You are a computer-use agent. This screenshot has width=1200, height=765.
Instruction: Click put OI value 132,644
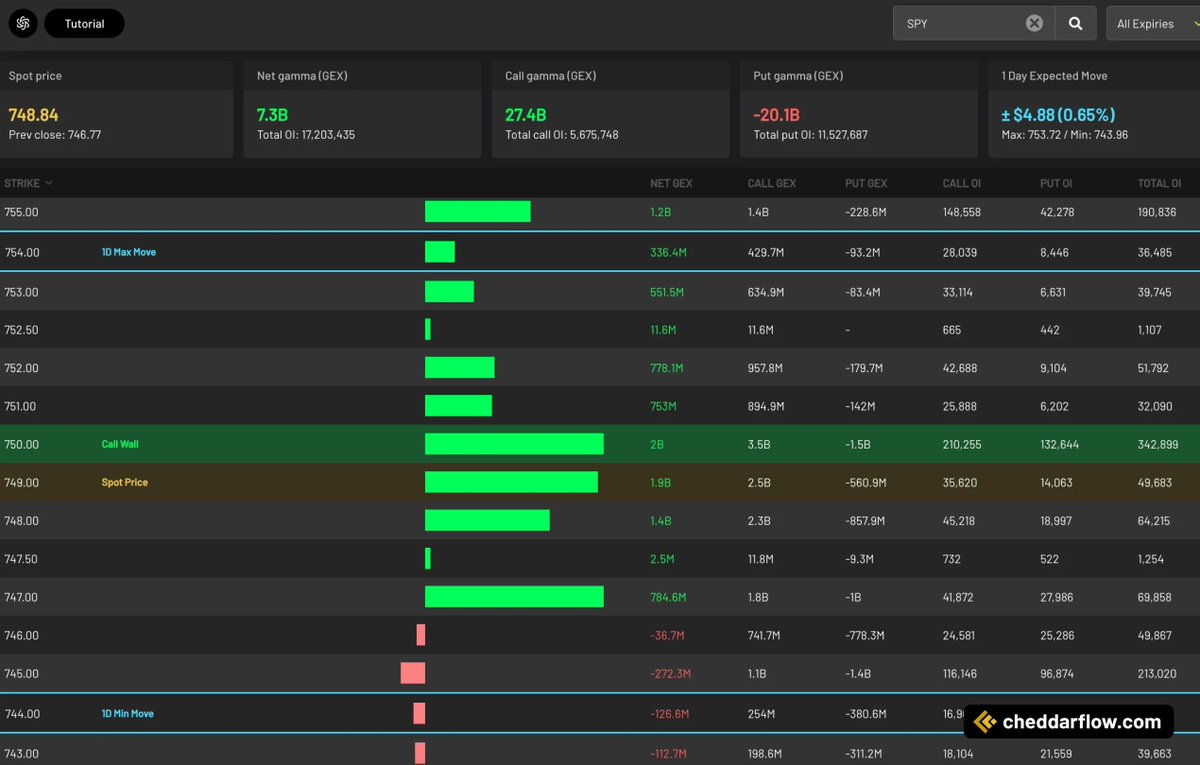(1060, 444)
